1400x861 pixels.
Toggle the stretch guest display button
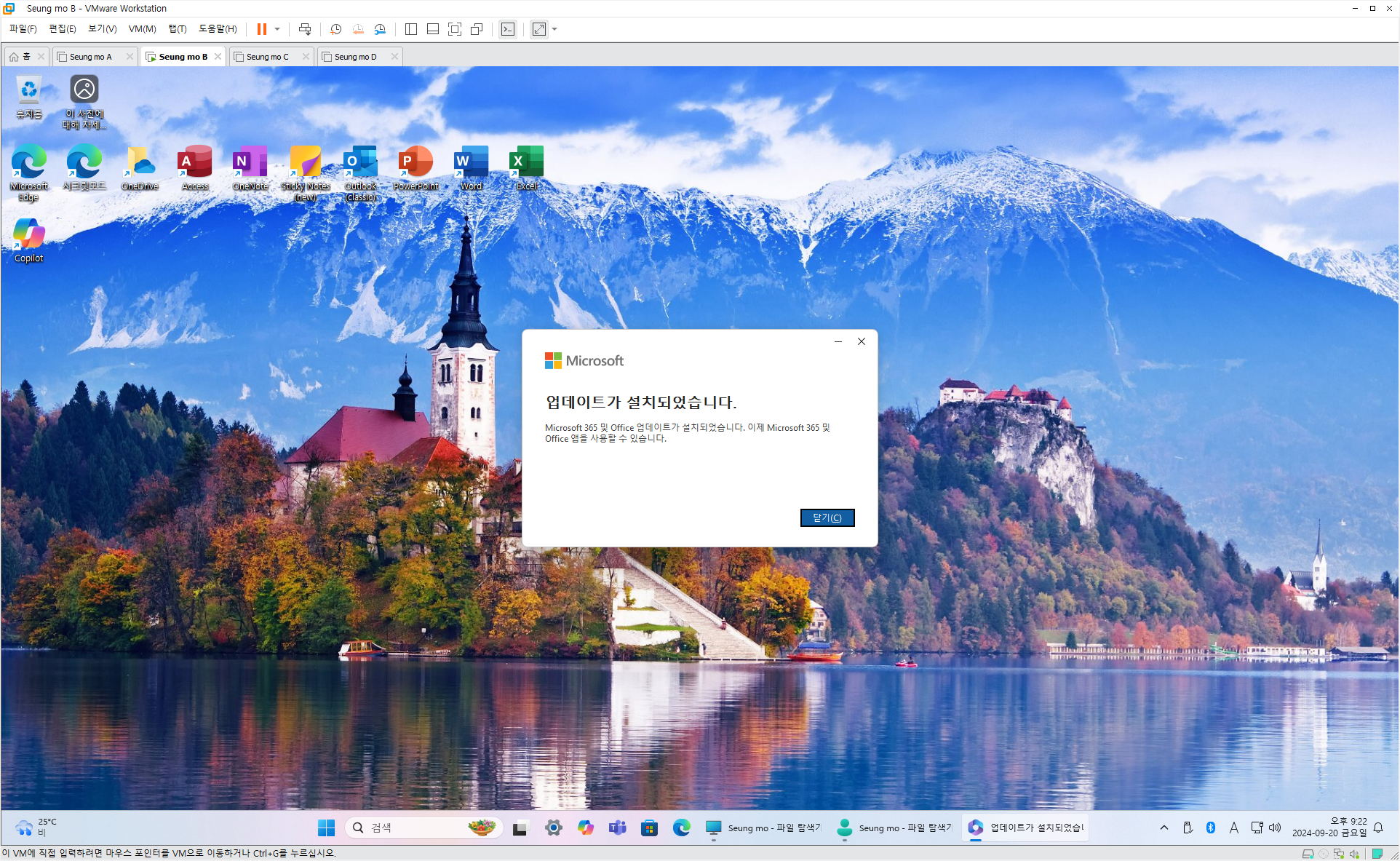[x=539, y=29]
